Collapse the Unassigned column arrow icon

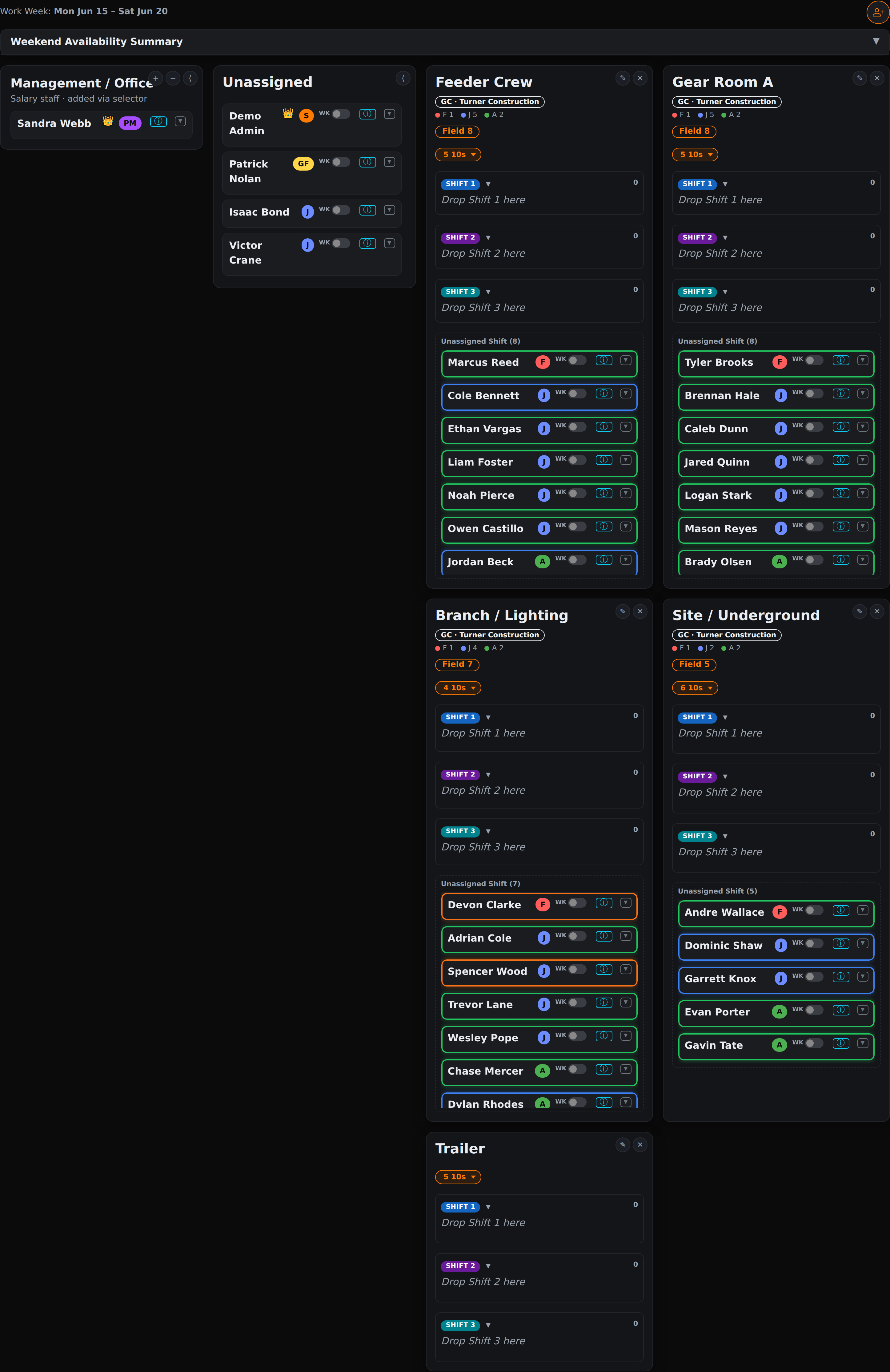(x=403, y=79)
